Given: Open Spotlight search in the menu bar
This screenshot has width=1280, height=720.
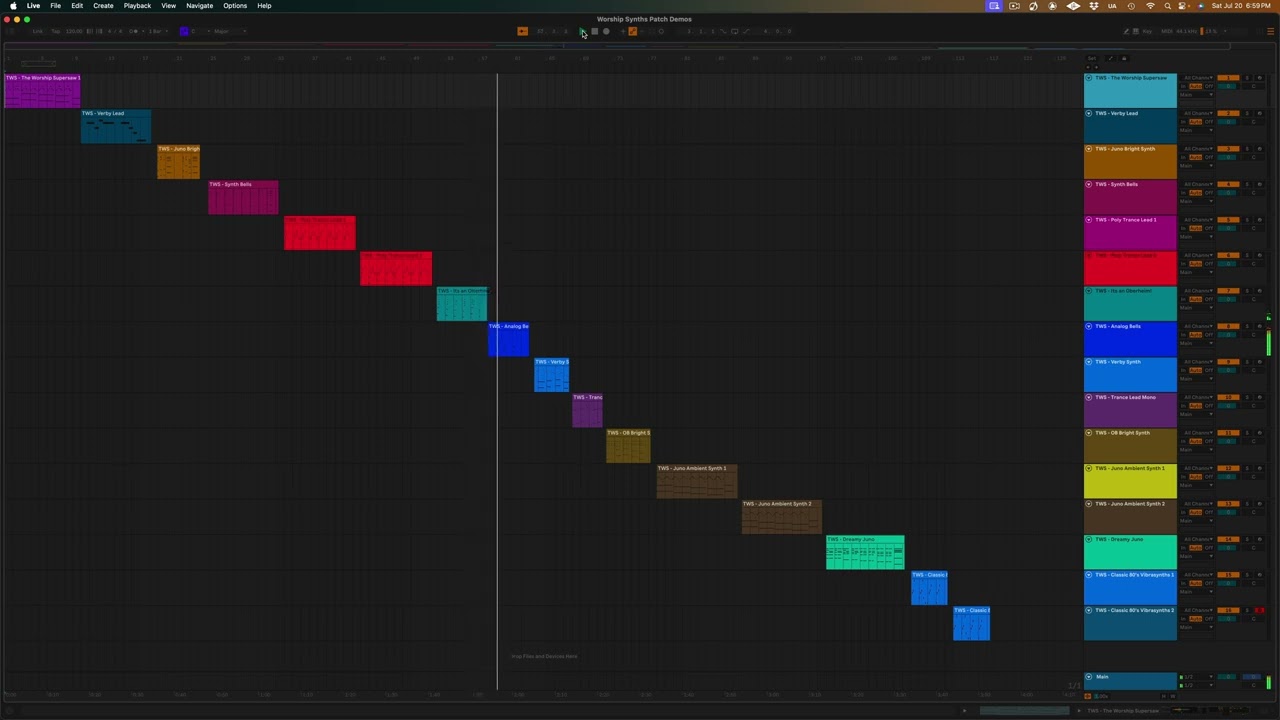Looking at the screenshot, I should pyautogui.click(x=1168, y=6).
